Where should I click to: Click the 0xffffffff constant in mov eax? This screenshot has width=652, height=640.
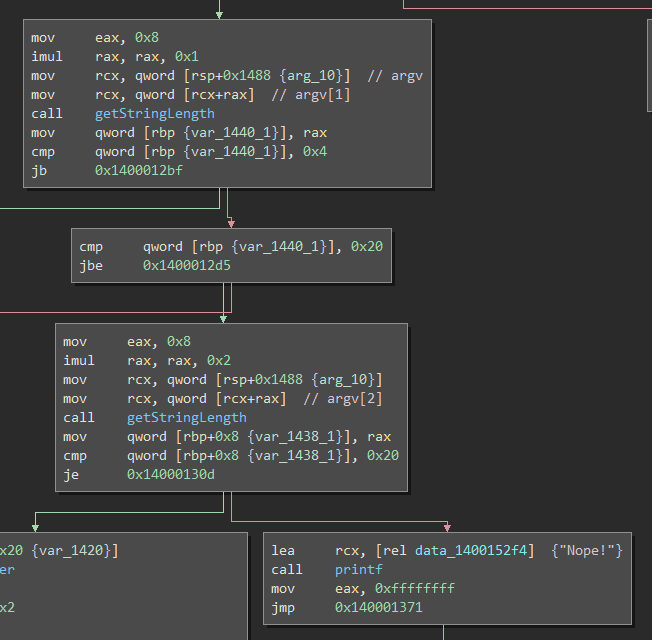(x=415, y=588)
